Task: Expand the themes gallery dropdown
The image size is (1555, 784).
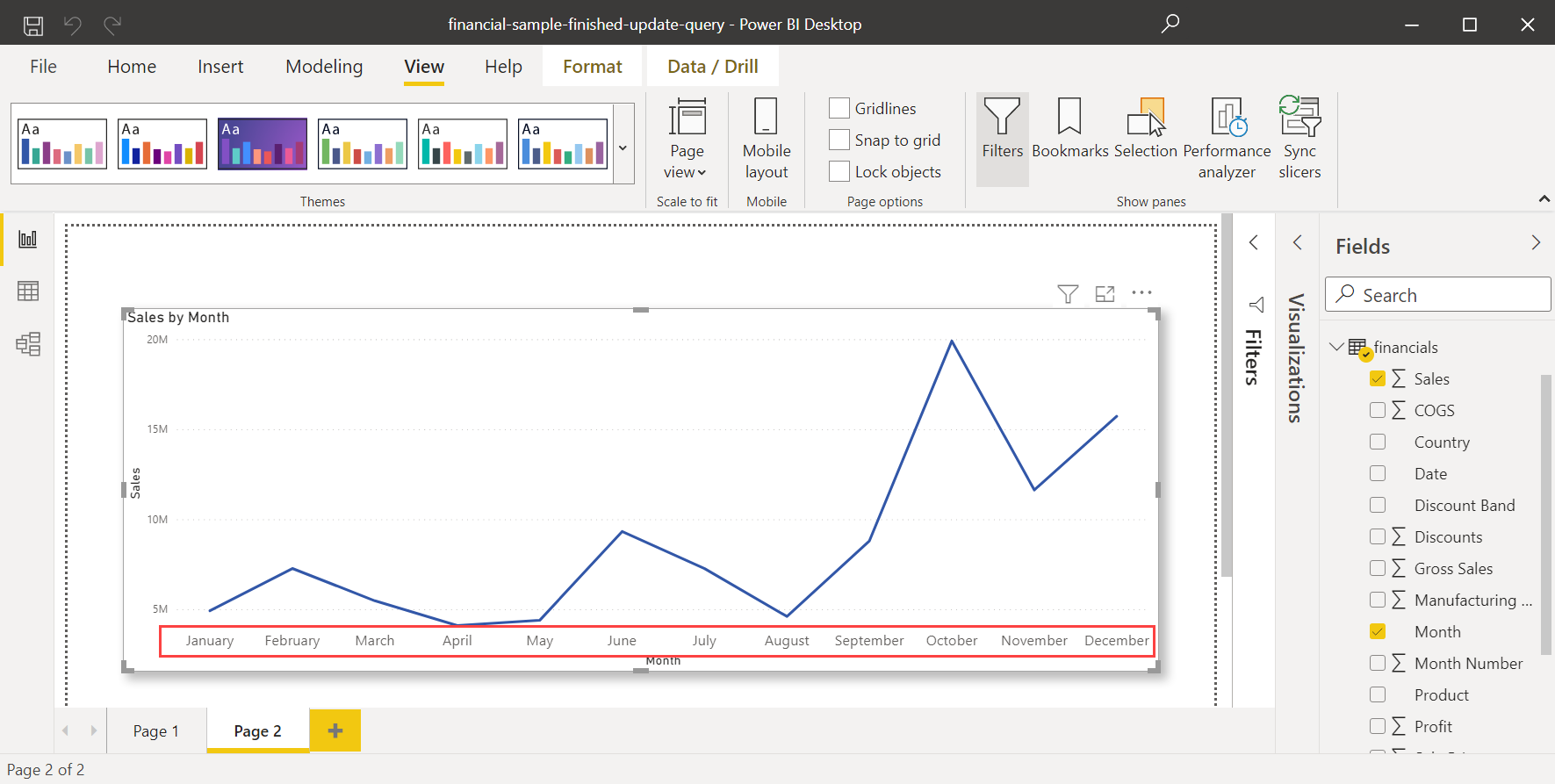Action: pyautogui.click(x=623, y=147)
